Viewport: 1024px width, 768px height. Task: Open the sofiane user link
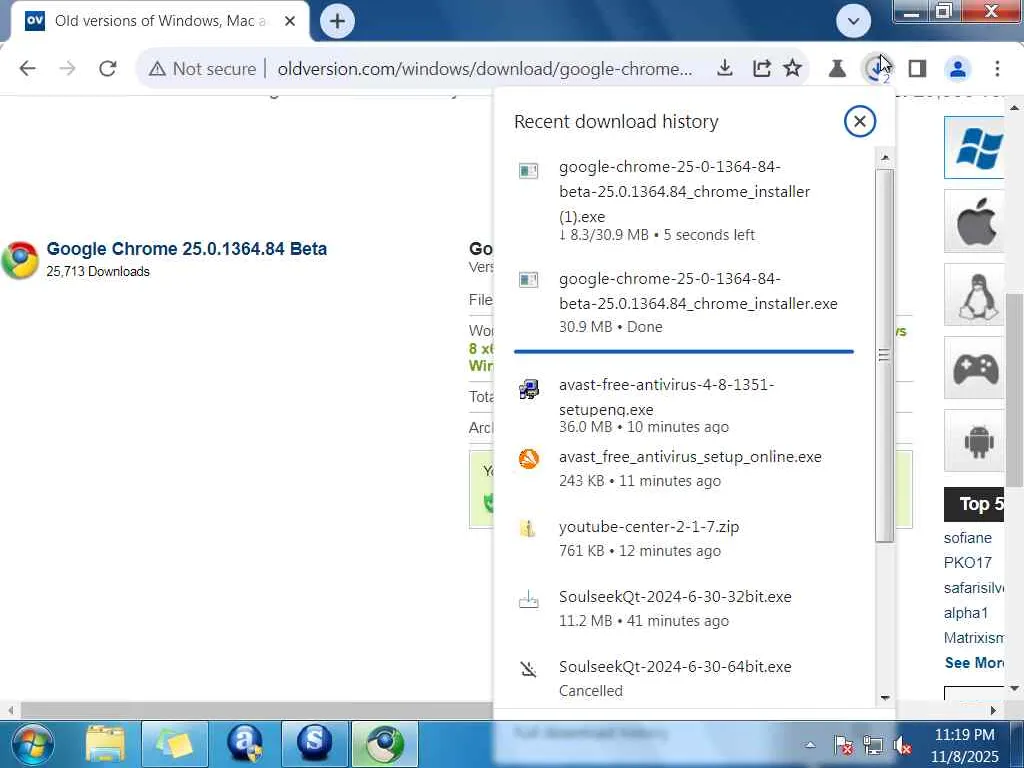click(967, 538)
